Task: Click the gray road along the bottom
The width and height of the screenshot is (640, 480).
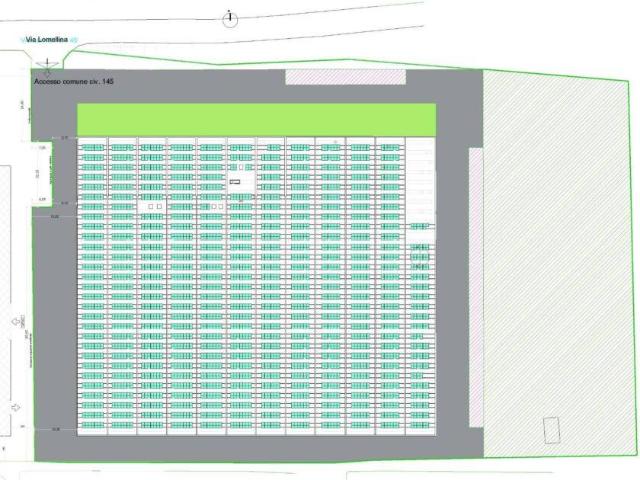Action: point(260,447)
